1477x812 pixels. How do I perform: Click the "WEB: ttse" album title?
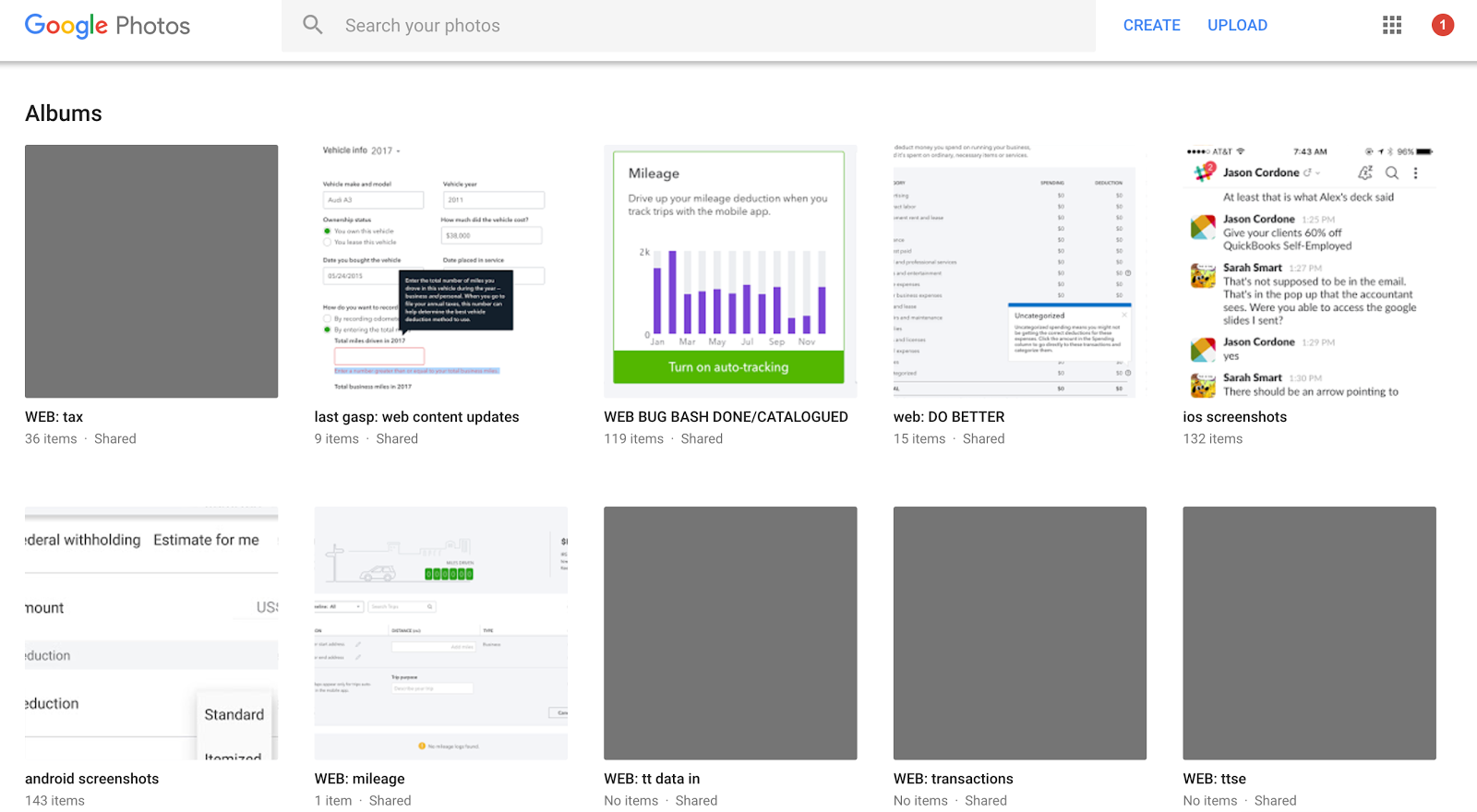point(1215,779)
